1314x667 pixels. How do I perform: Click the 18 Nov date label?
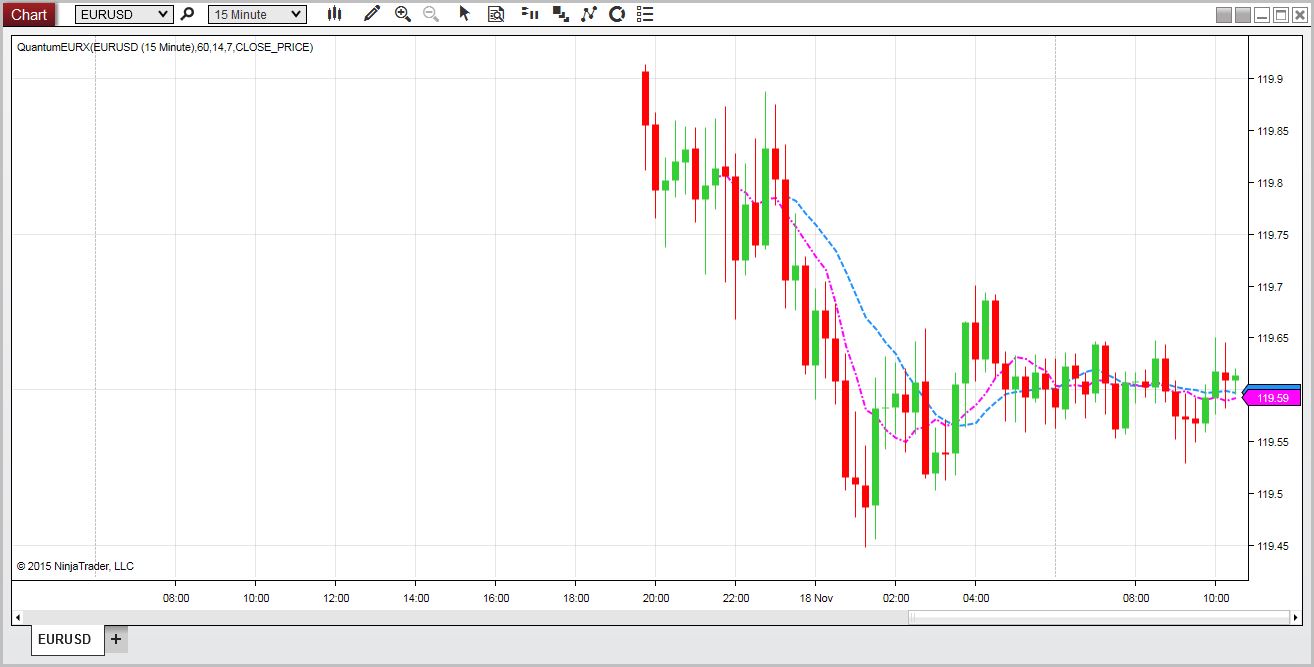point(816,598)
